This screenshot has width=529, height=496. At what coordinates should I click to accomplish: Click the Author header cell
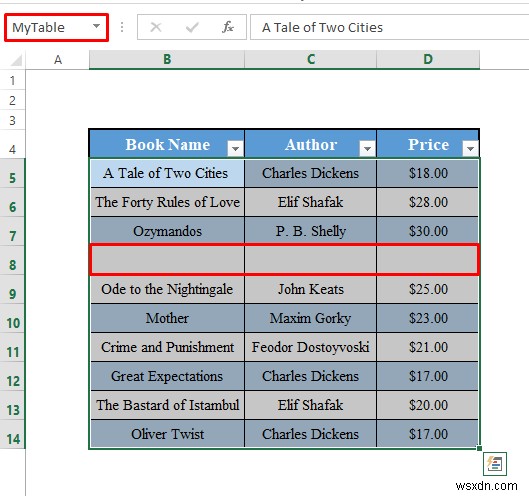(x=311, y=144)
